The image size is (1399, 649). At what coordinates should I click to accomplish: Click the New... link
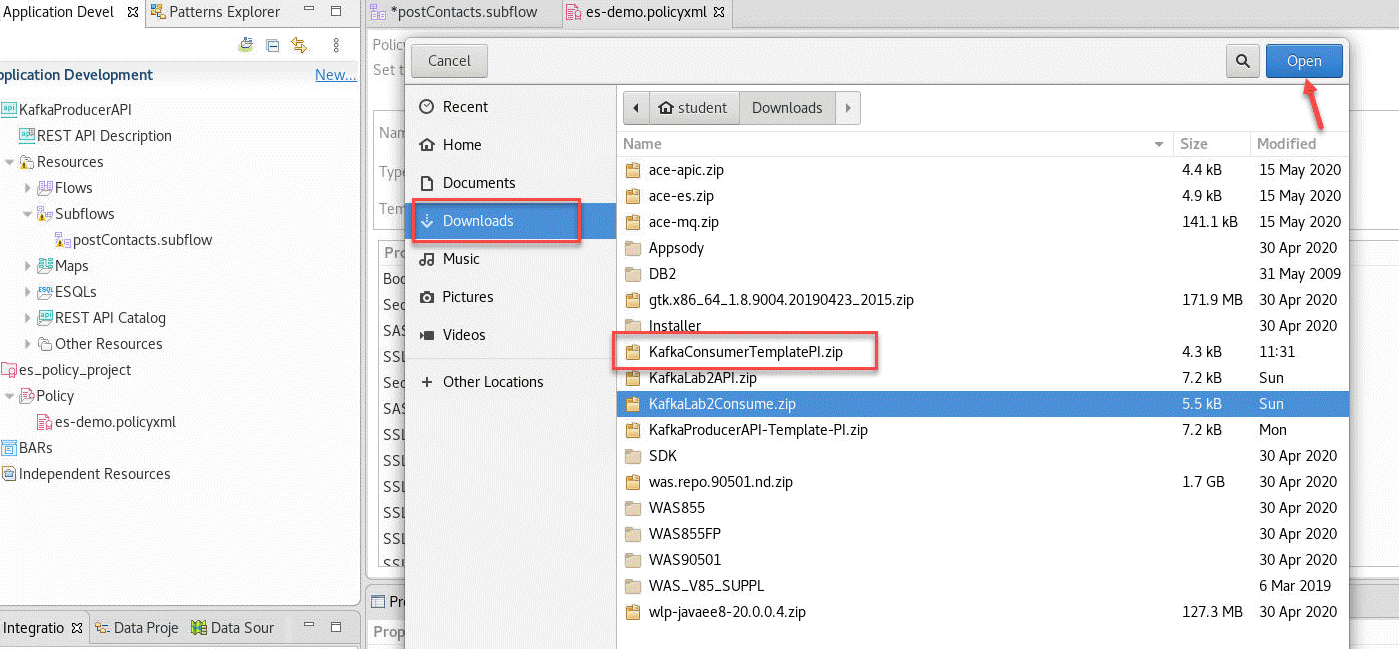pyautogui.click(x=335, y=75)
